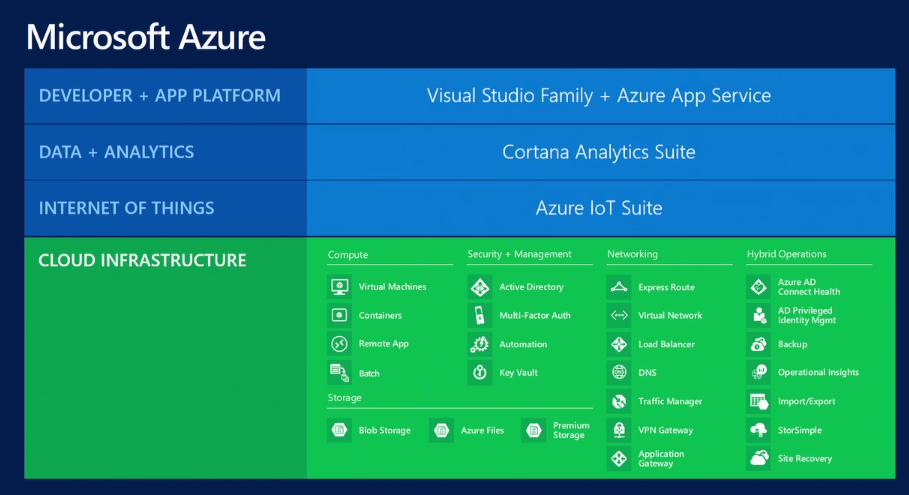Select the Operational Insights icon
Image resolution: width=909 pixels, height=495 pixels.
tap(759, 372)
